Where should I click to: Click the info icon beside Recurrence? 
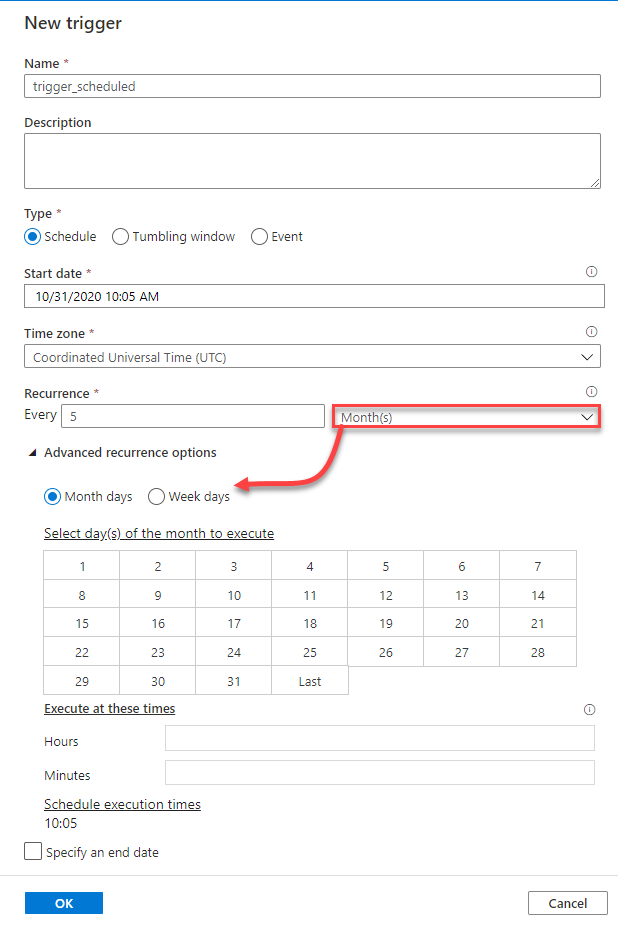coord(591,391)
